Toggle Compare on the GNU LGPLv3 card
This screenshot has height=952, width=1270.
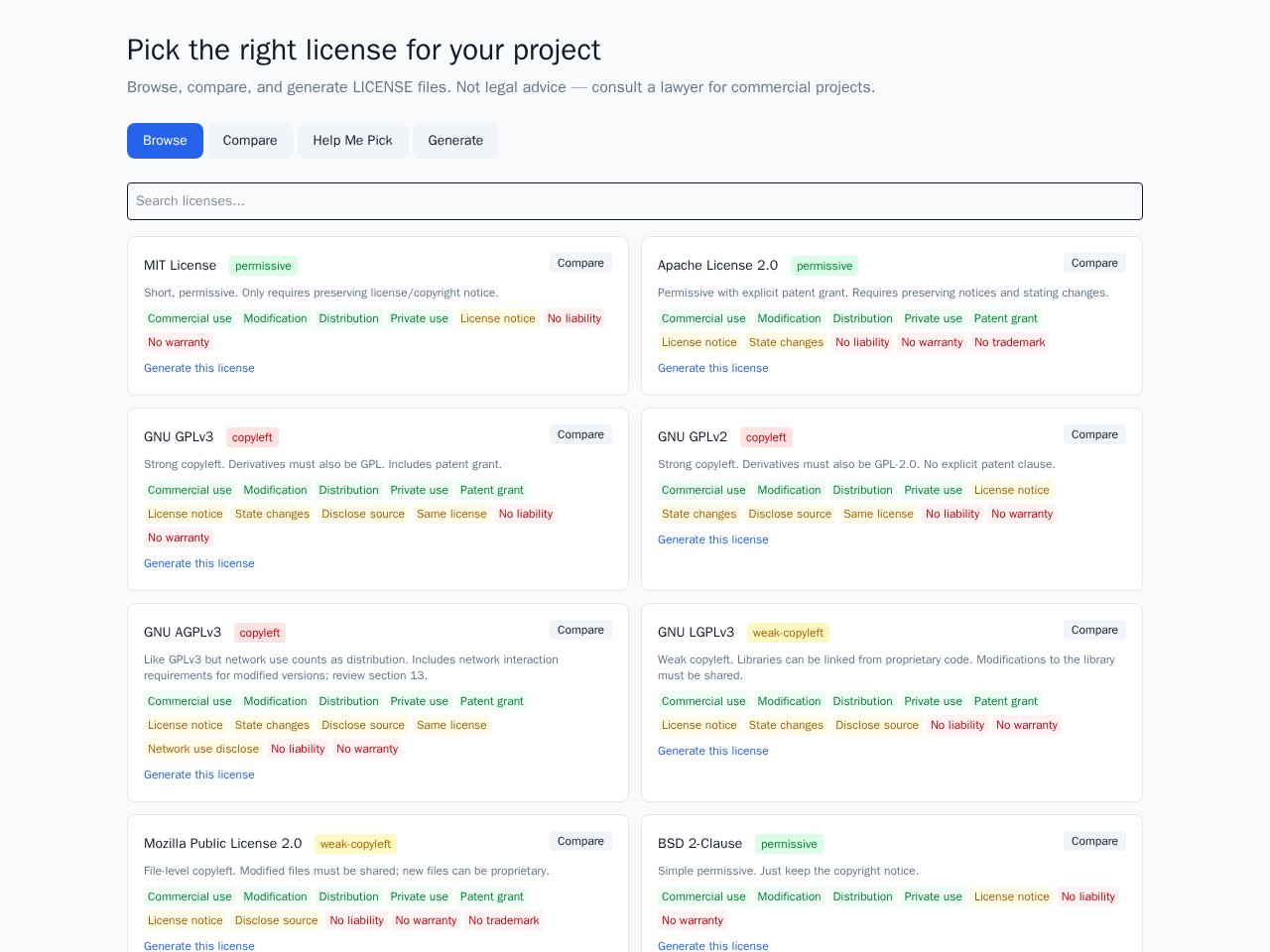point(1094,630)
